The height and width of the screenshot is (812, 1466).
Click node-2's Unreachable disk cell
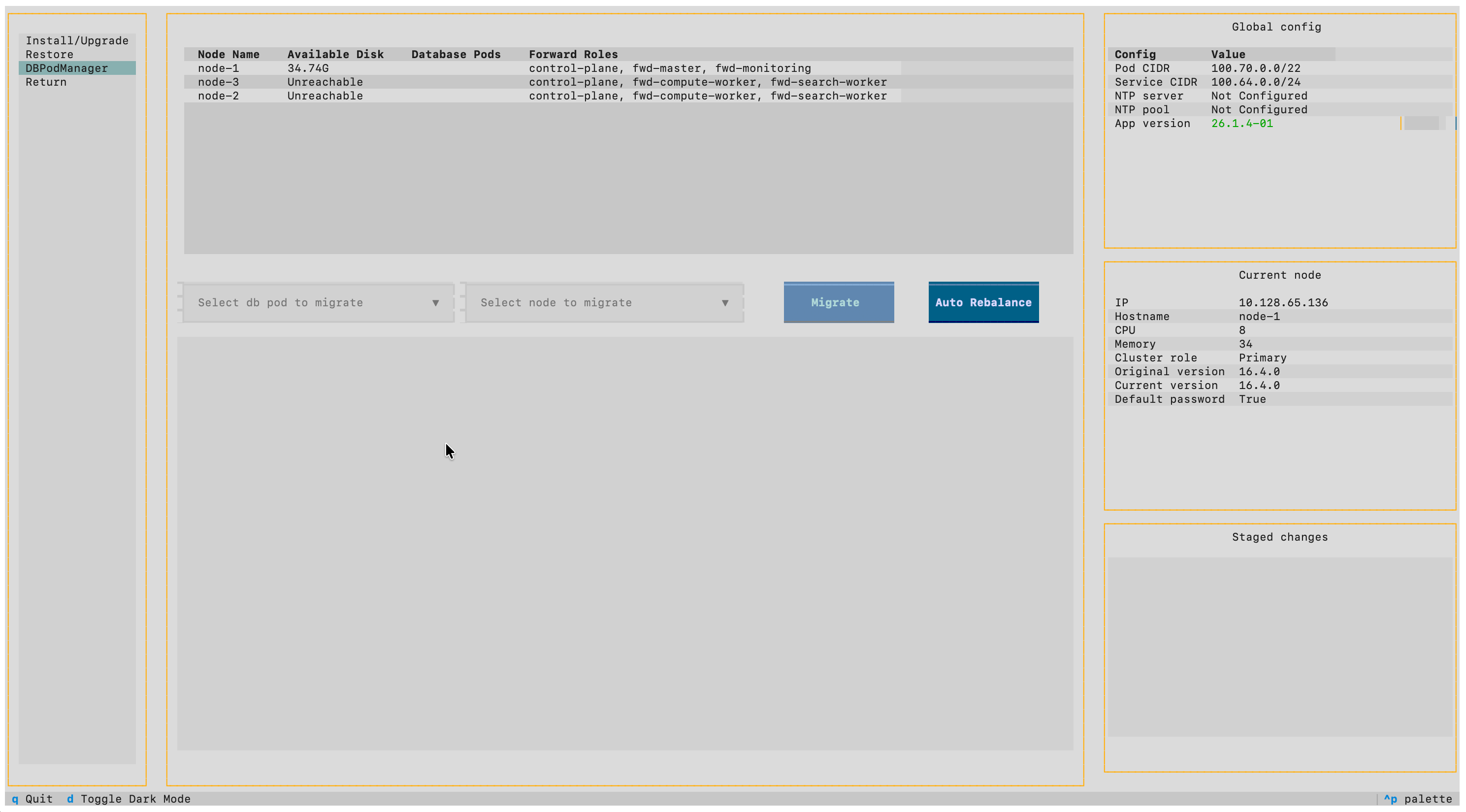[325, 96]
